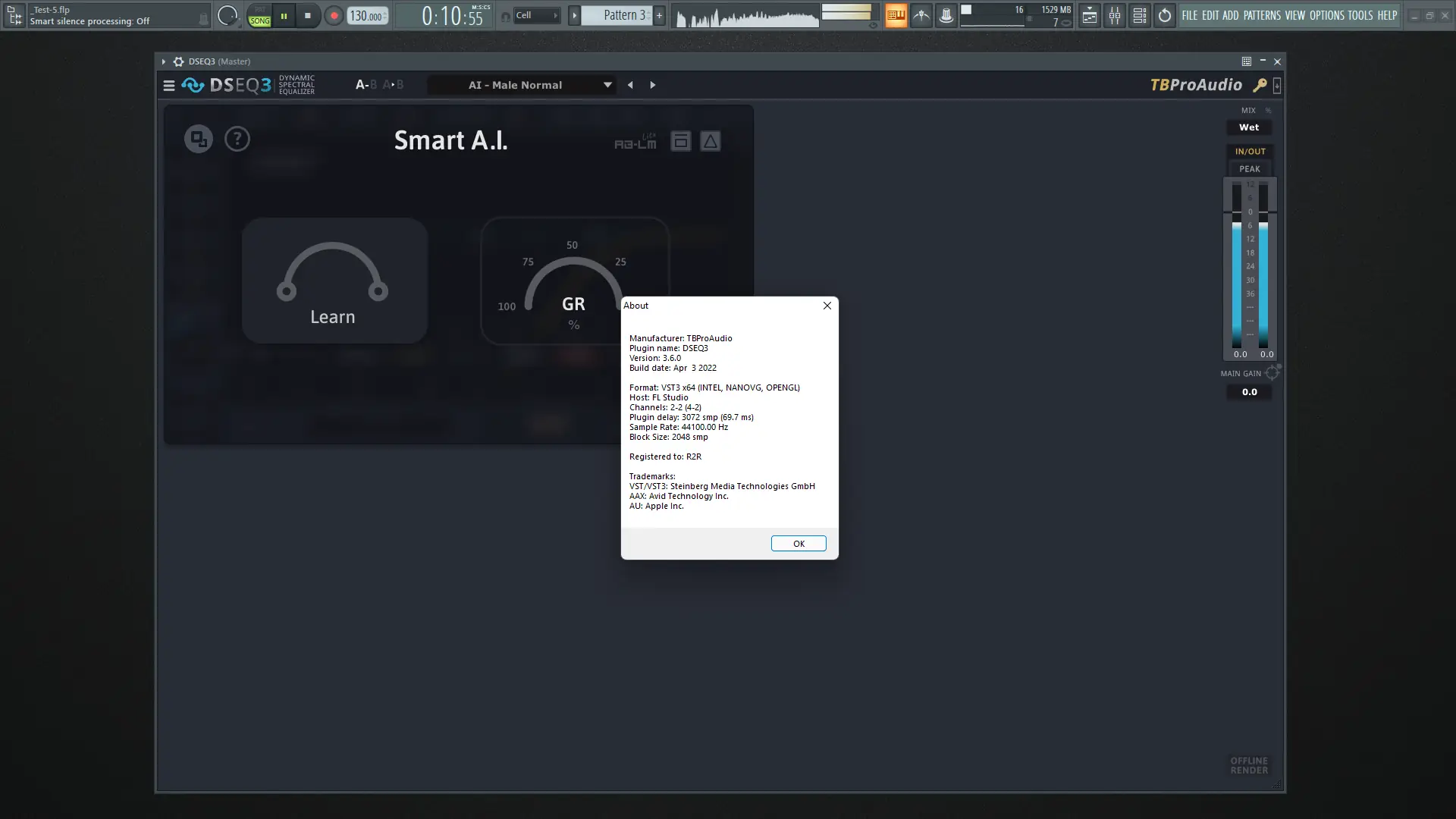Image resolution: width=1456 pixels, height=819 pixels.
Task: Open the AI - Male Normal preset dropdown
Action: (x=522, y=85)
